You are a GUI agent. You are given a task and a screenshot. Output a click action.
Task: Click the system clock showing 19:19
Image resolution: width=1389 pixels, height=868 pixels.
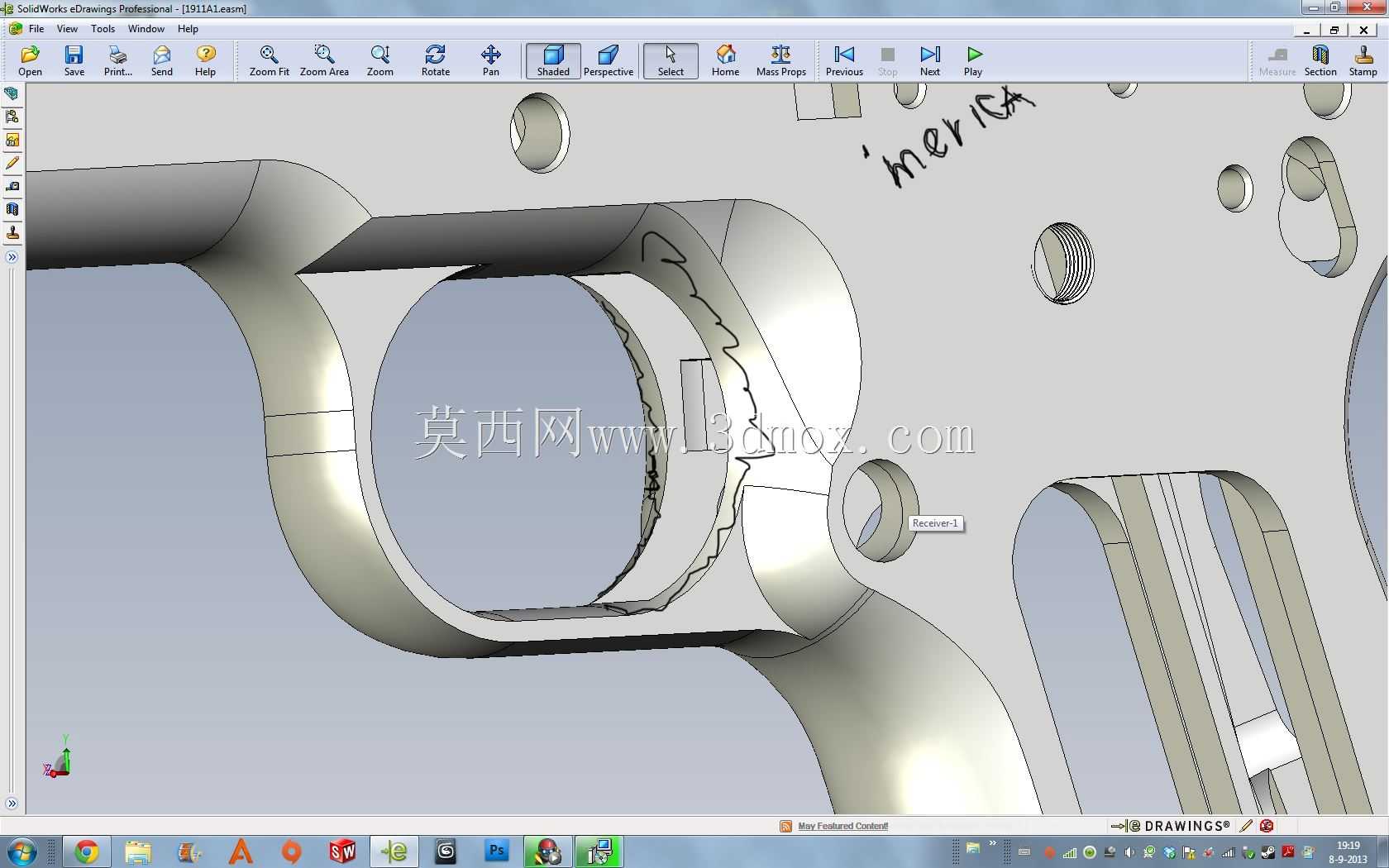[1348, 852]
